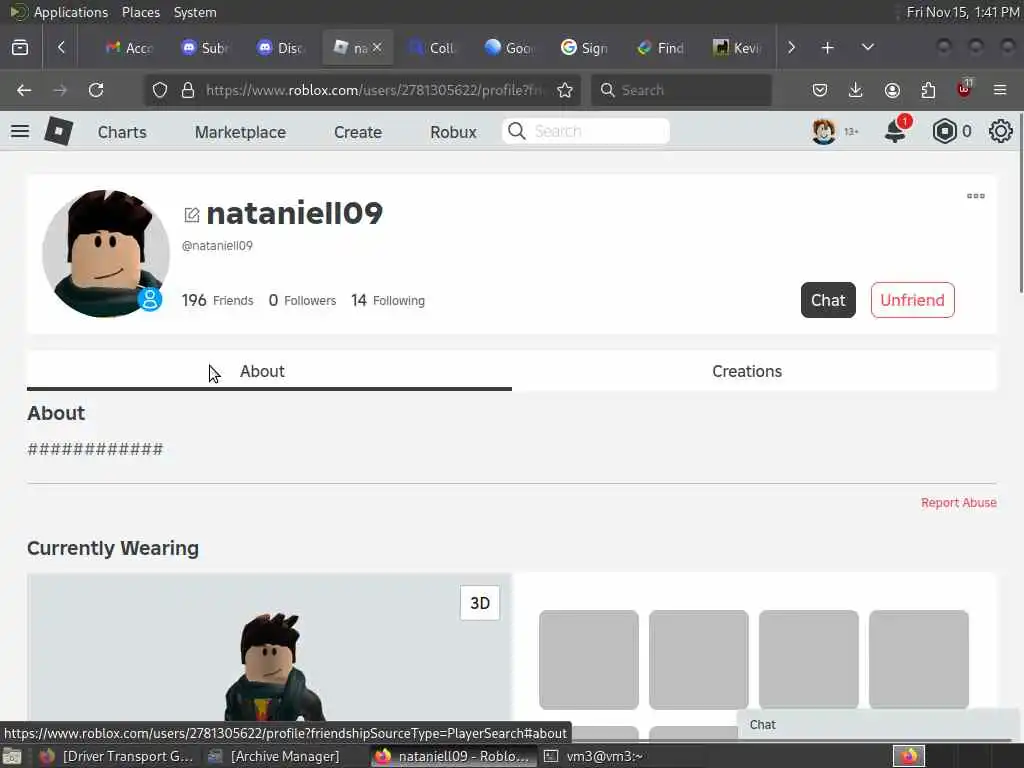The height and width of the screenshot is (768, 1024).
Task: Open the profile three-dot options menu
Action: [975, 196]
